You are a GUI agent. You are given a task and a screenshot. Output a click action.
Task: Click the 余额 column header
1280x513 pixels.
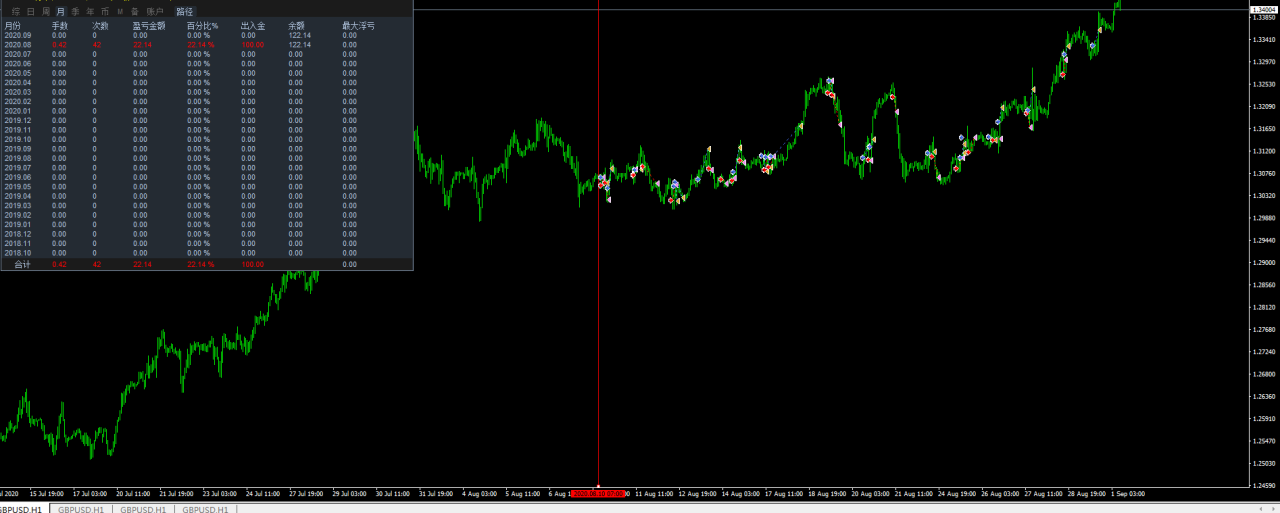tap(297, 25)
